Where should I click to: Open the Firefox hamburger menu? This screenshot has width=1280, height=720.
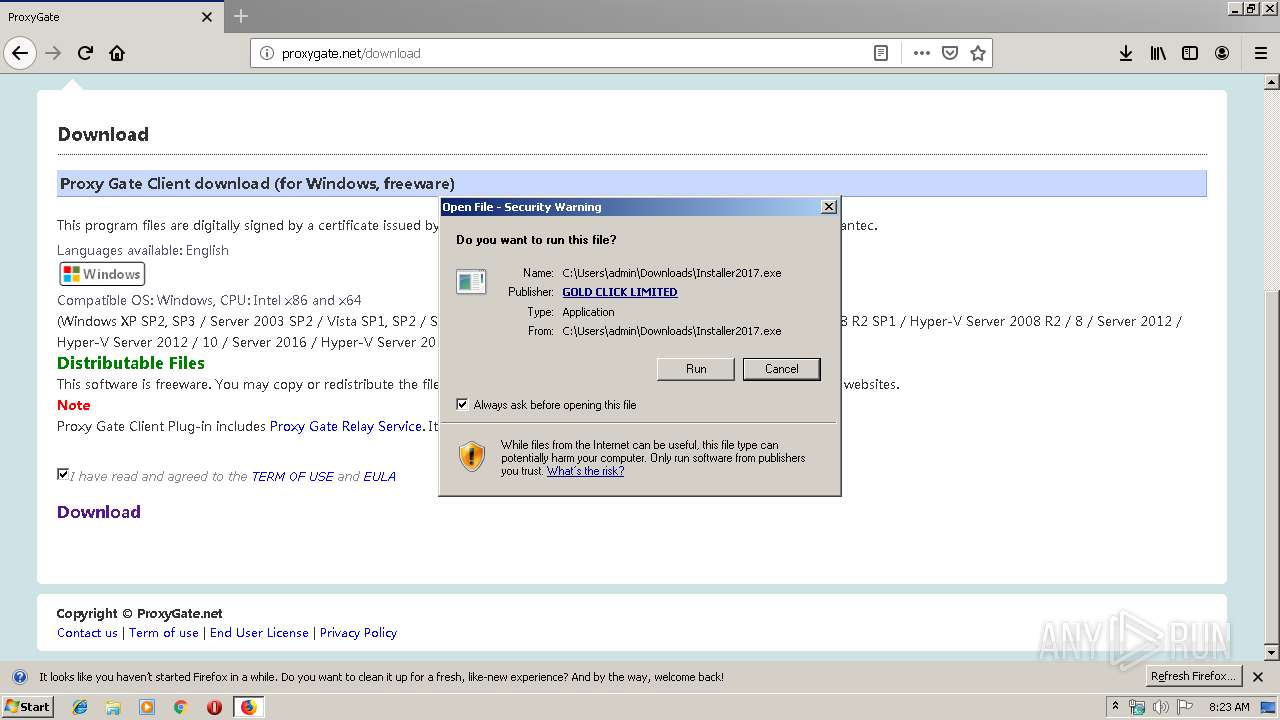(x=1261, y=53)
